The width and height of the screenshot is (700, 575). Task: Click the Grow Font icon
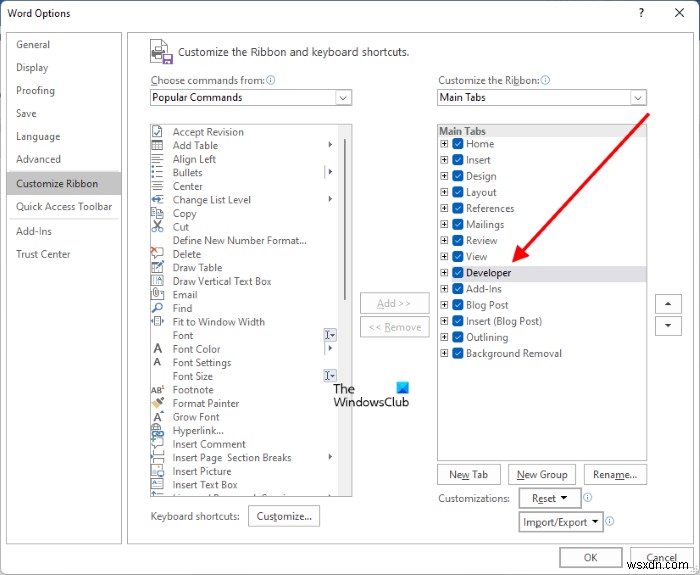(157, 417)
